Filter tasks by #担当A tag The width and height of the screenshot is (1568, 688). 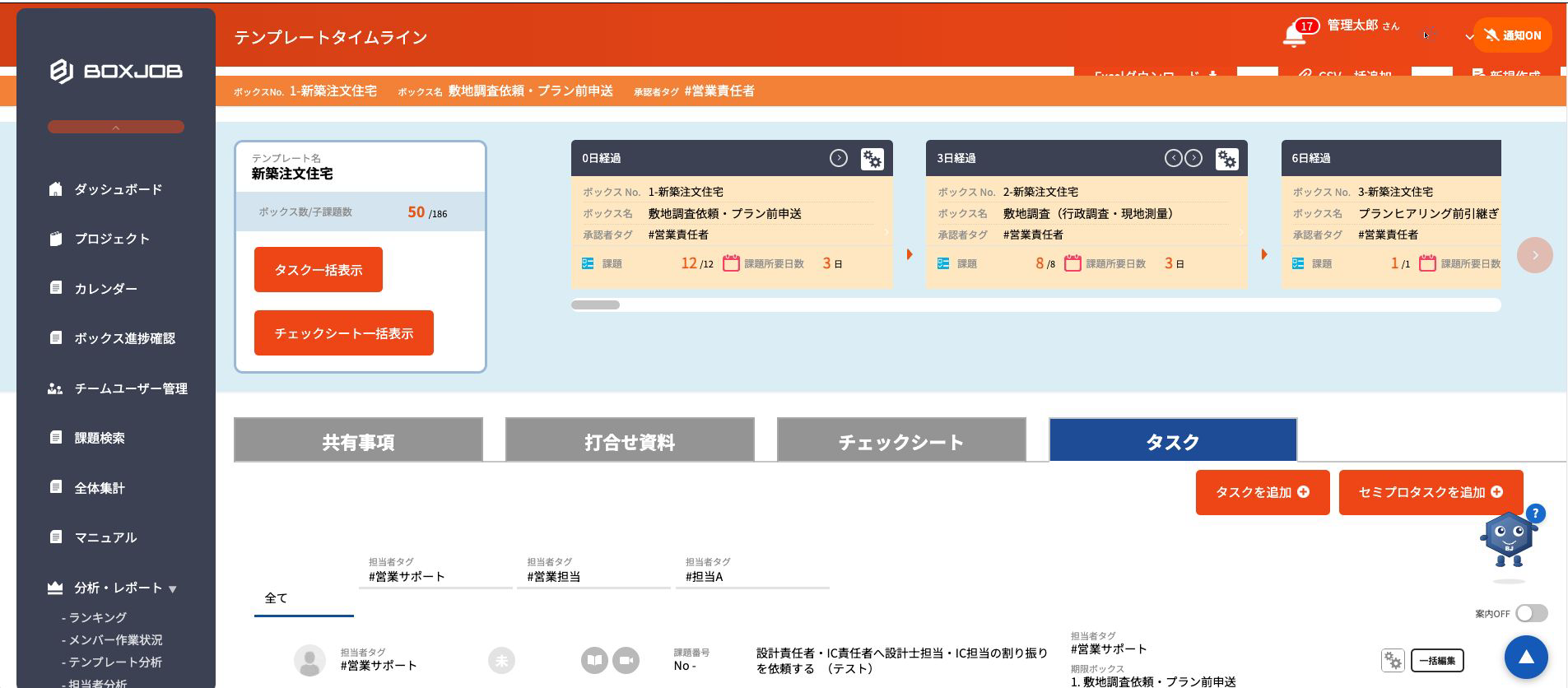(x=752, y=571)
